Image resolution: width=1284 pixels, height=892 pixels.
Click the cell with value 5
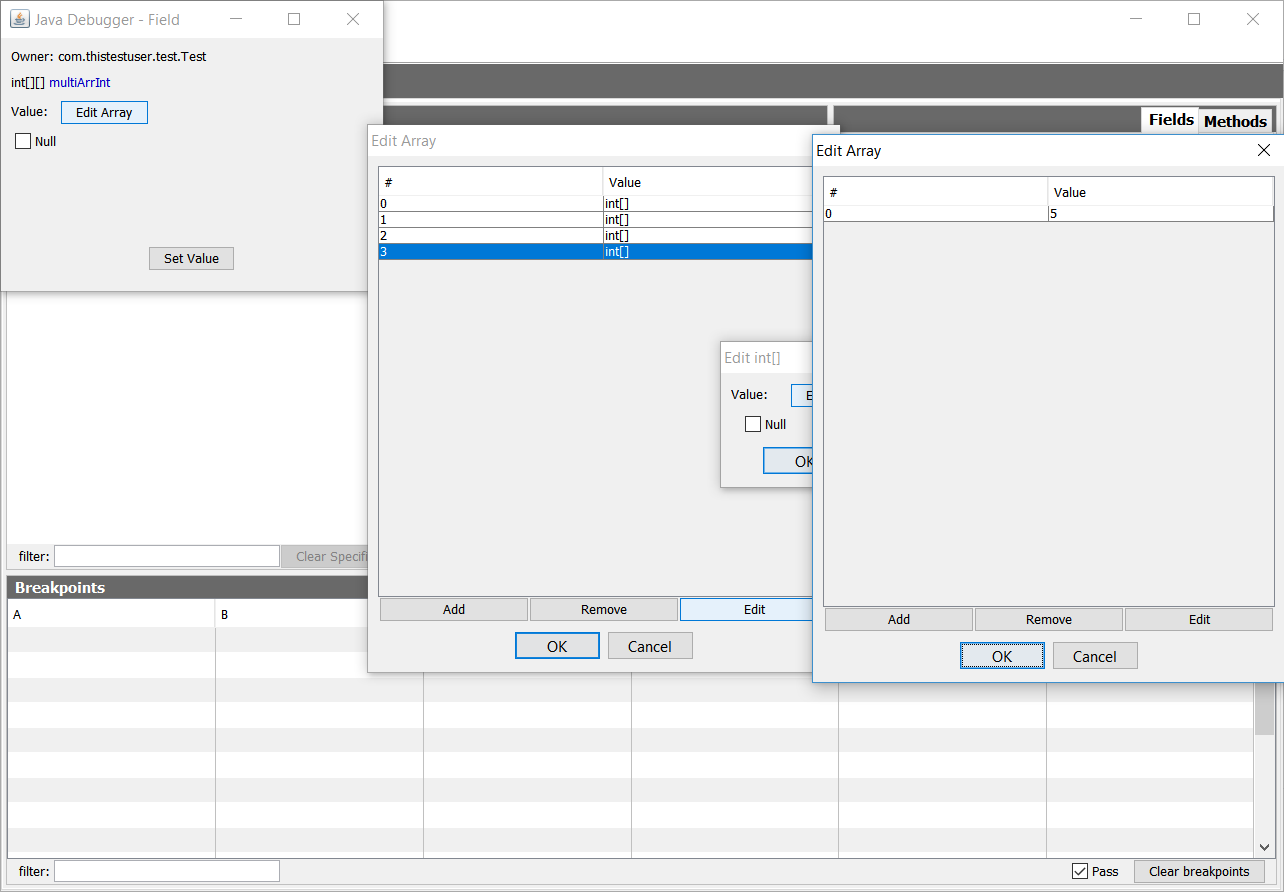(1160, 214)
